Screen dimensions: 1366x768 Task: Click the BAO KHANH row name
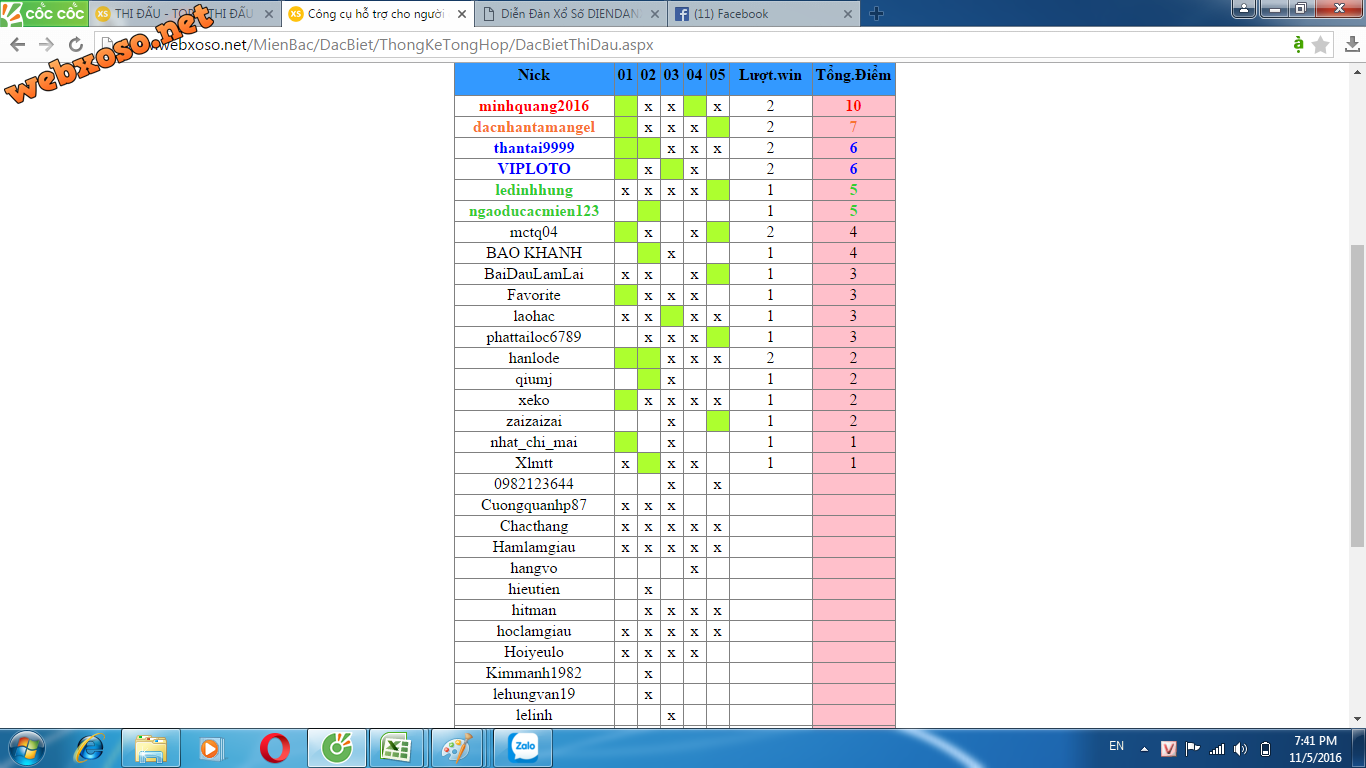point(534,253)
